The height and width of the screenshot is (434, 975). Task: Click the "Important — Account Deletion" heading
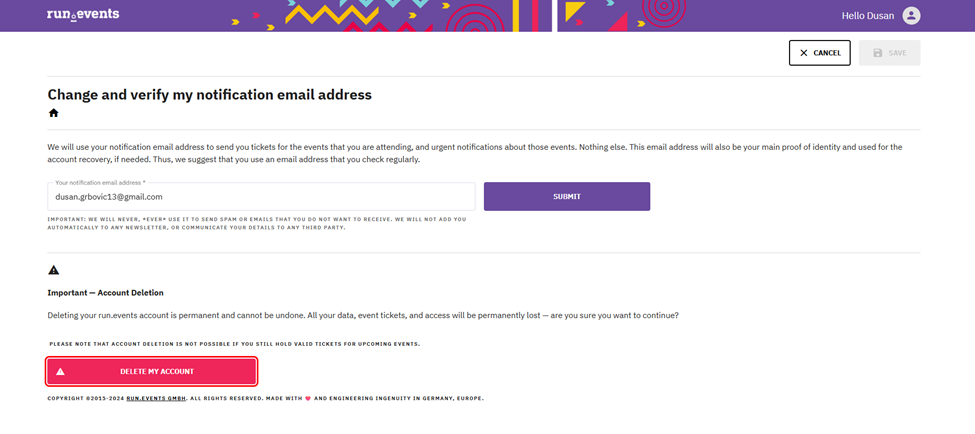click(105, 293)
